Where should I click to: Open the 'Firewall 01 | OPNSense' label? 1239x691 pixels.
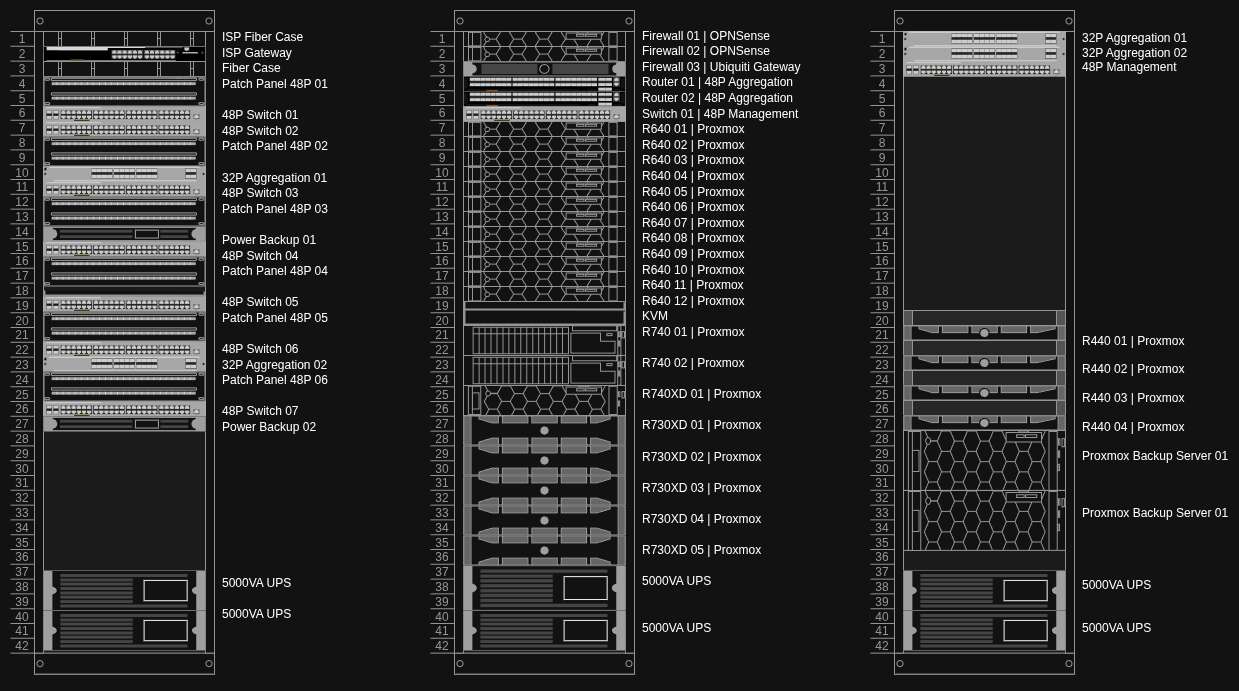click(x=706, y=36)
